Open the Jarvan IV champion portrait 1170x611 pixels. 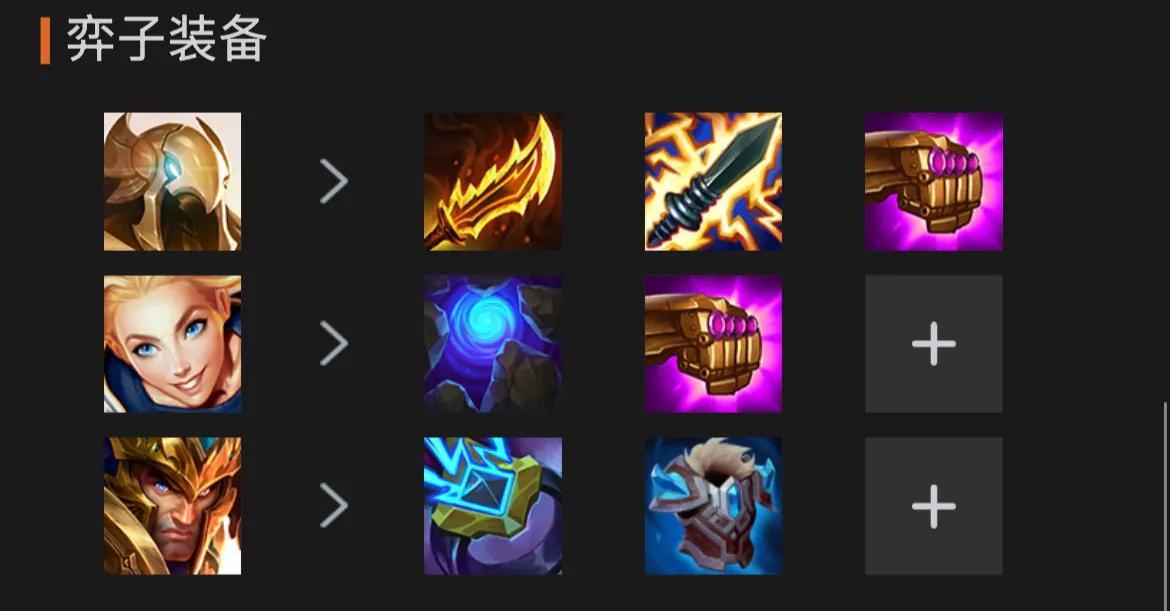[172, 506]
